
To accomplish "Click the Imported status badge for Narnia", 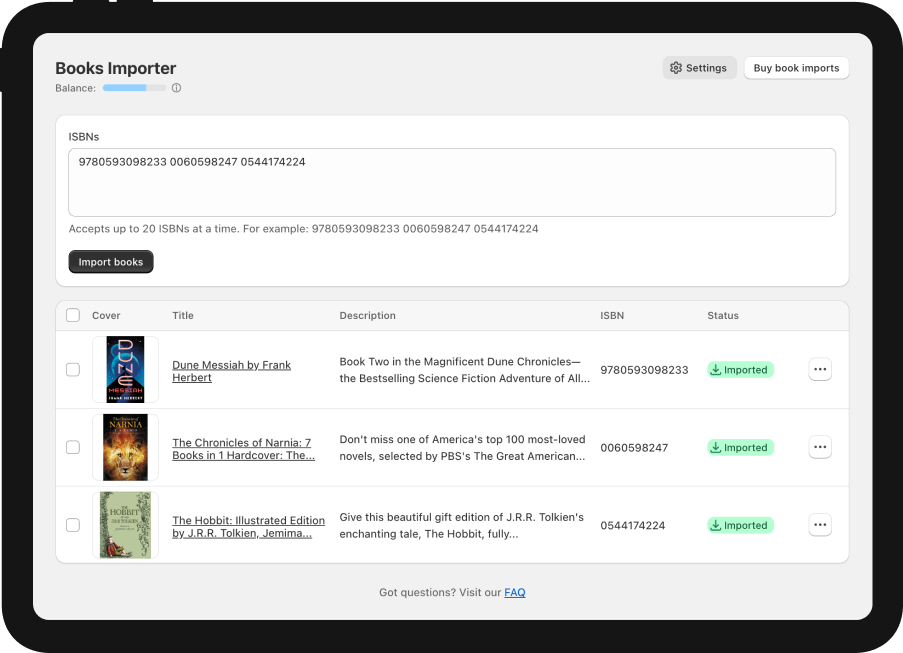I will pyautogui.click(x=740, y=448).
